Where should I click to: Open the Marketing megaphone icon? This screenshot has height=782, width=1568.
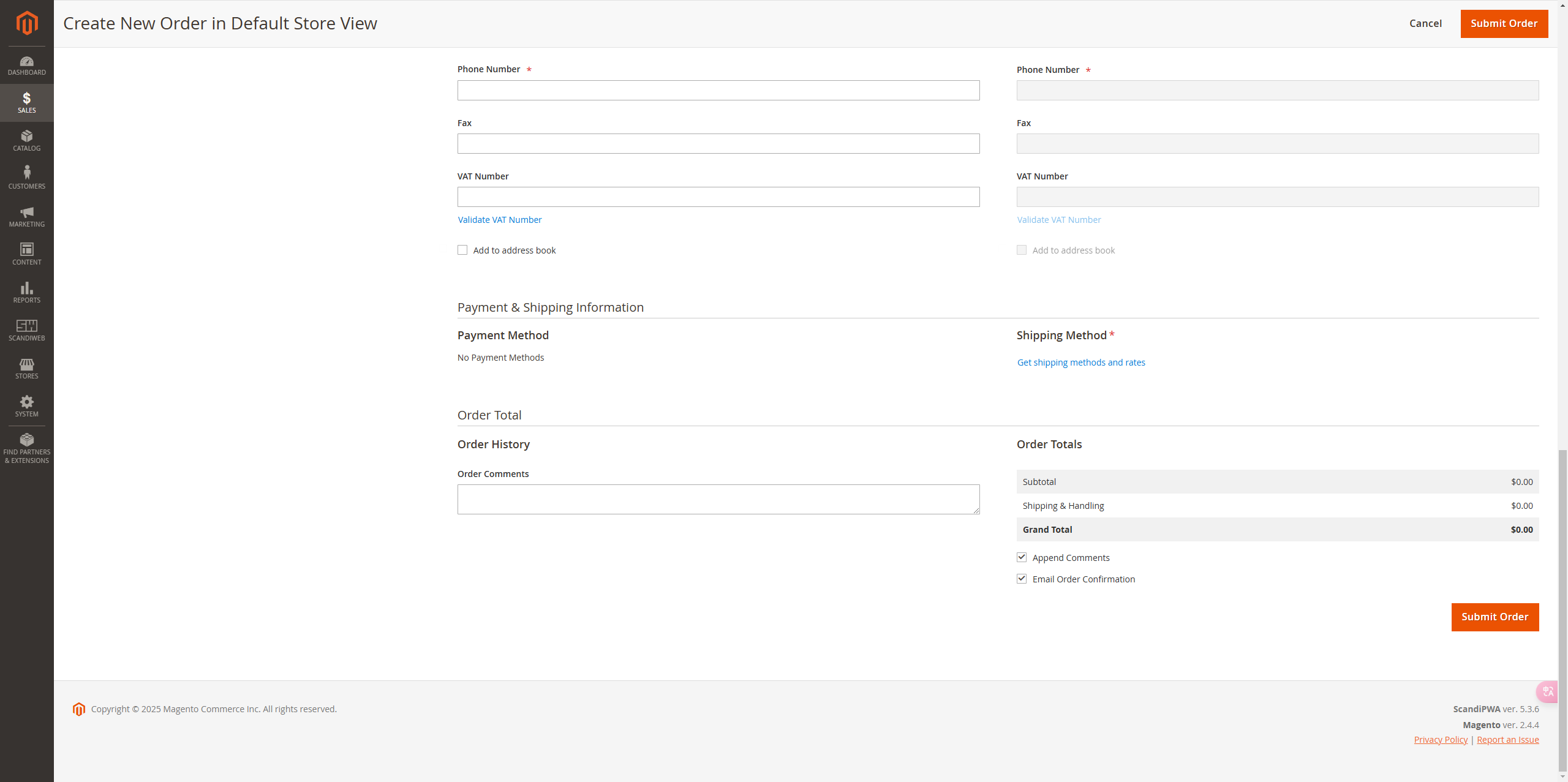[x=26, y=216]
